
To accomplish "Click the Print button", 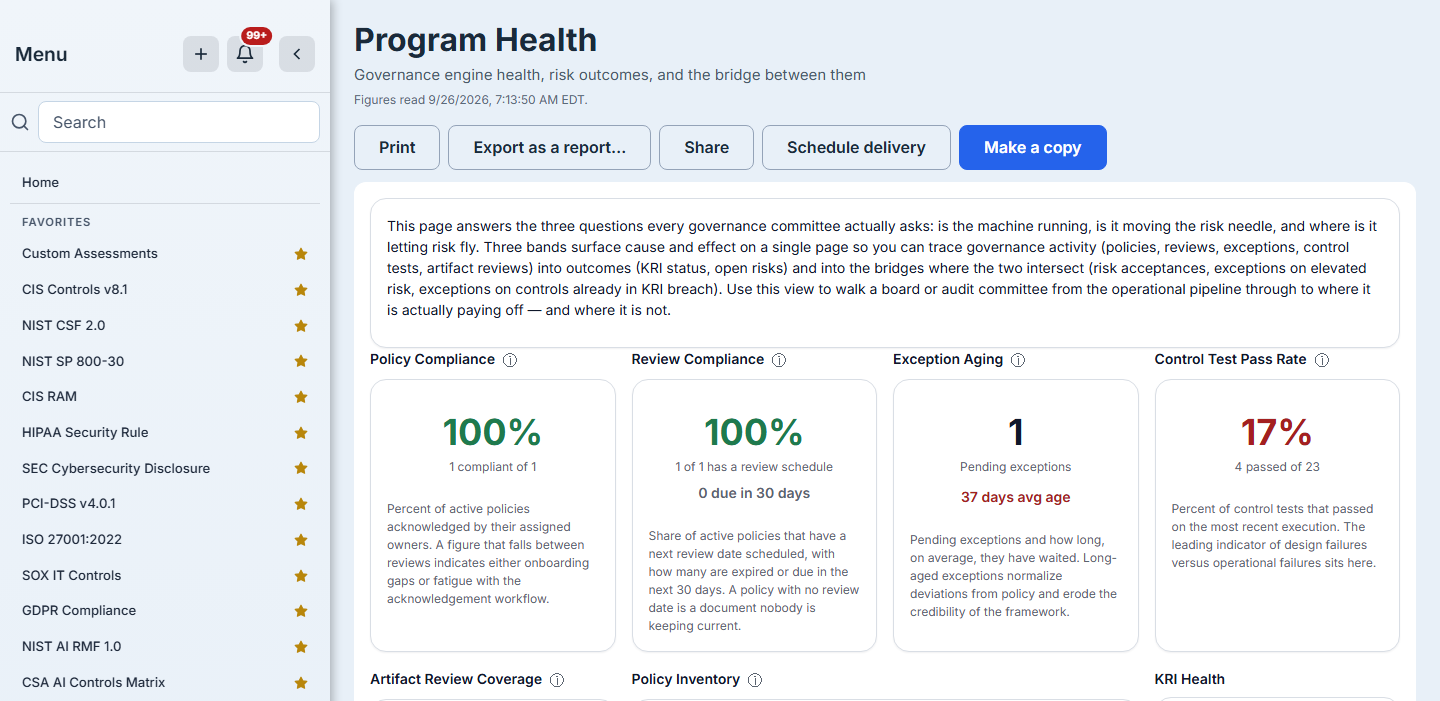I will pyautogui.click(x=397, y=147).
